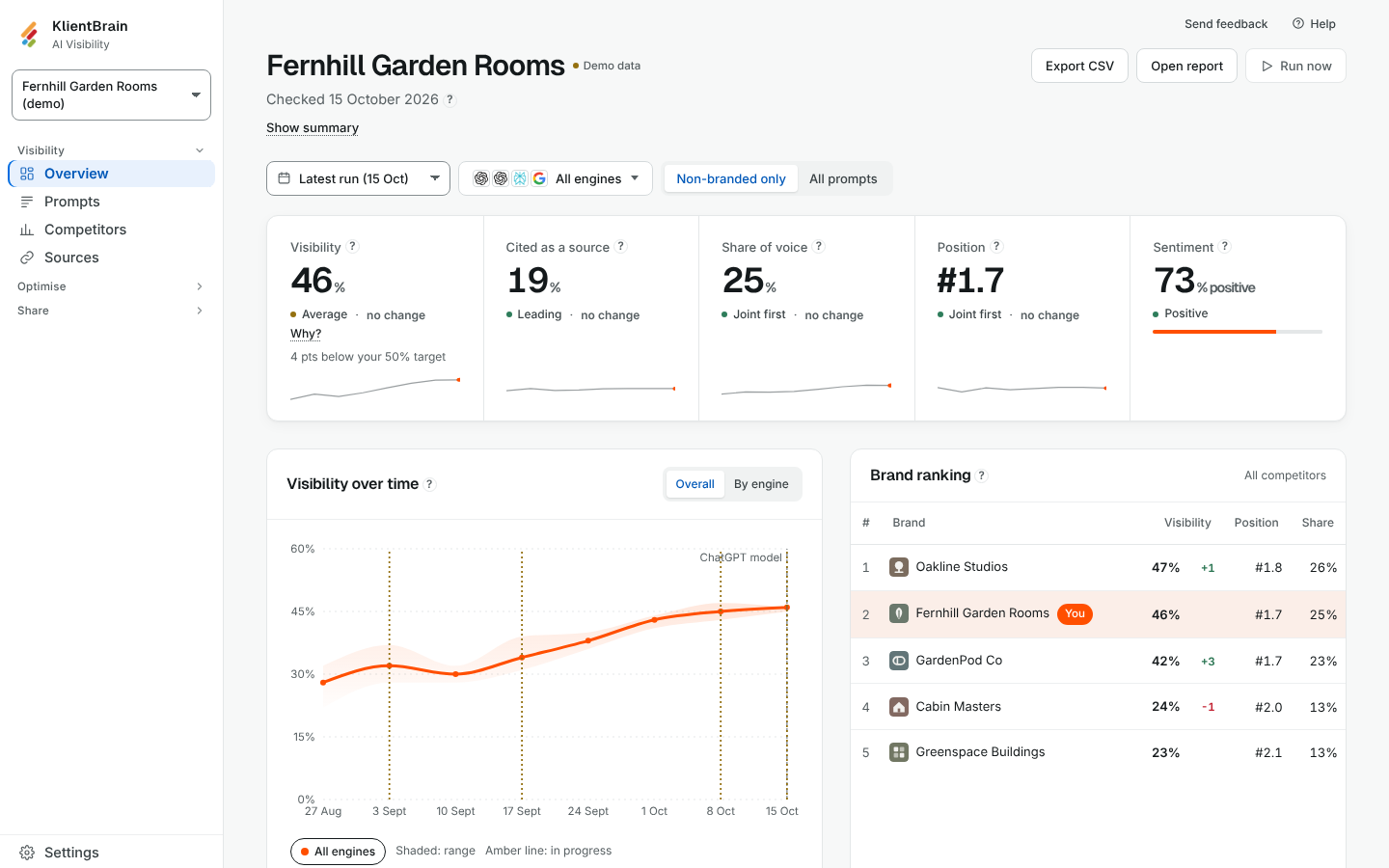Click the help icon next to Visibility
The image size is (1389, 868).
tap(353, 247)
